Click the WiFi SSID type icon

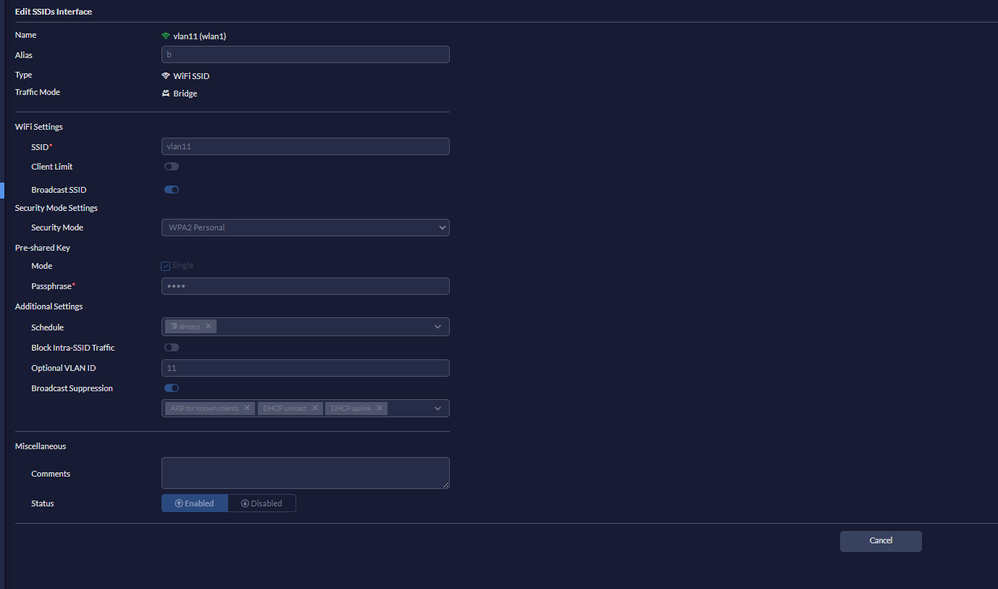pos(165,76)
